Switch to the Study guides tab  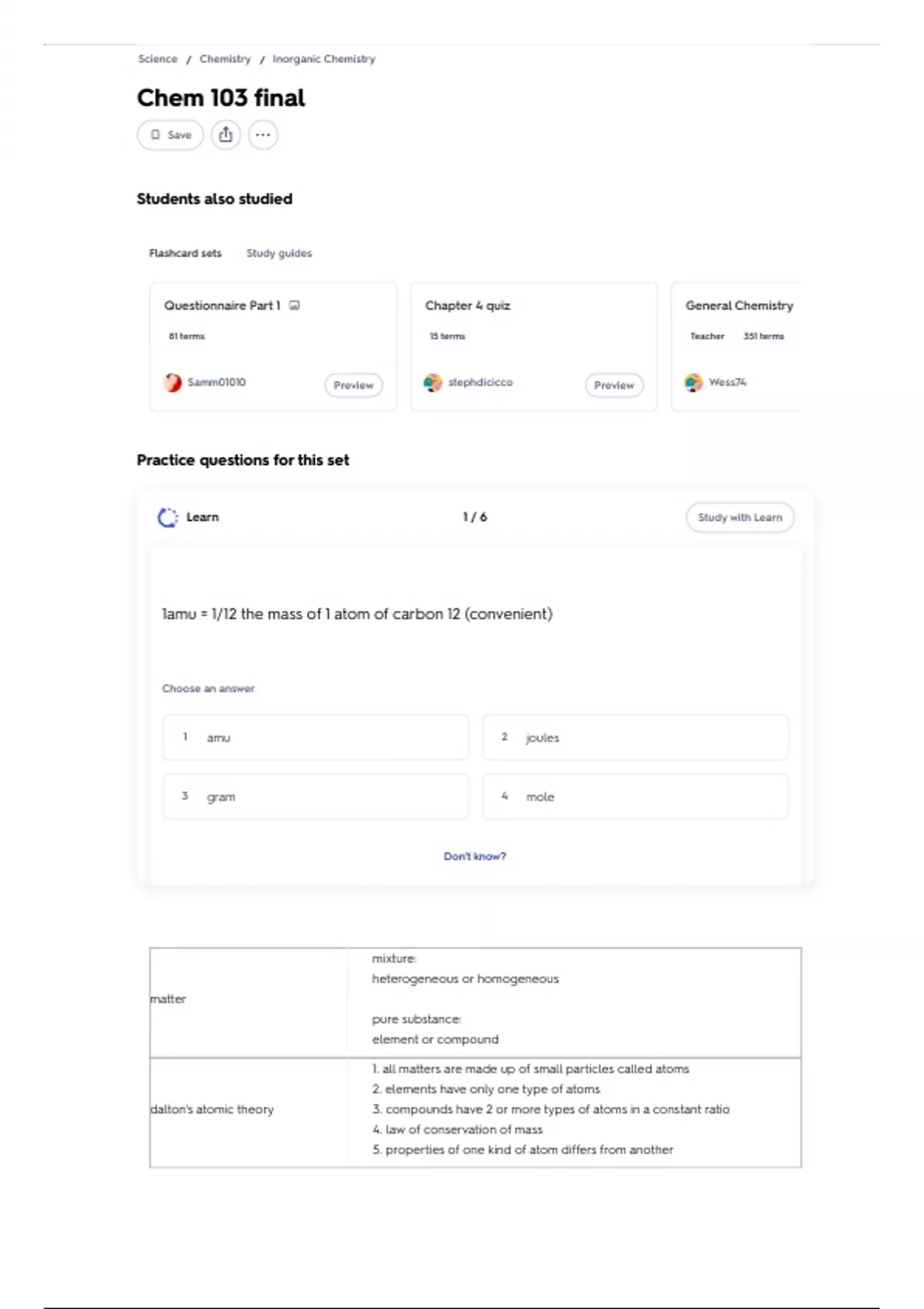coord(279,253)
